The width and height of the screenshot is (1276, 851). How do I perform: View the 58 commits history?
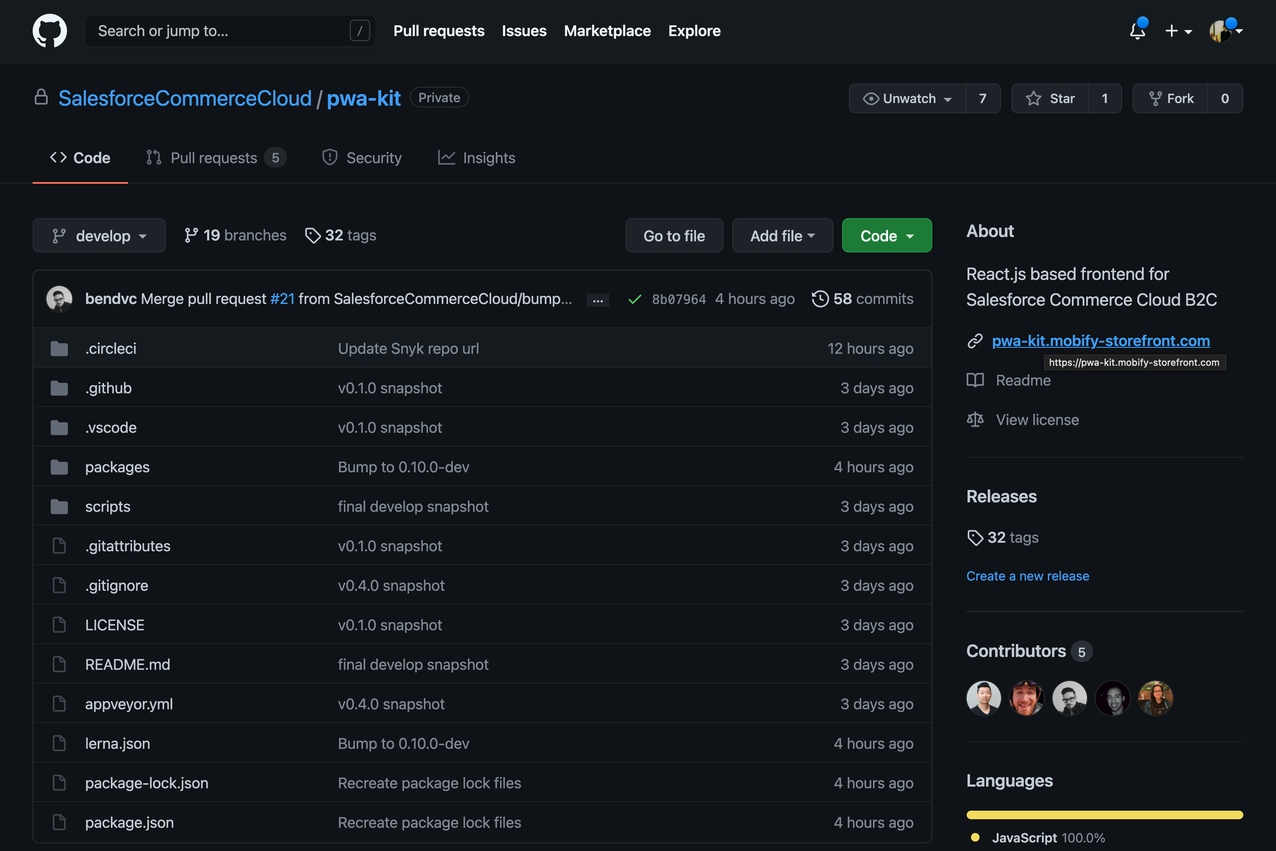[x=862, y=299]
